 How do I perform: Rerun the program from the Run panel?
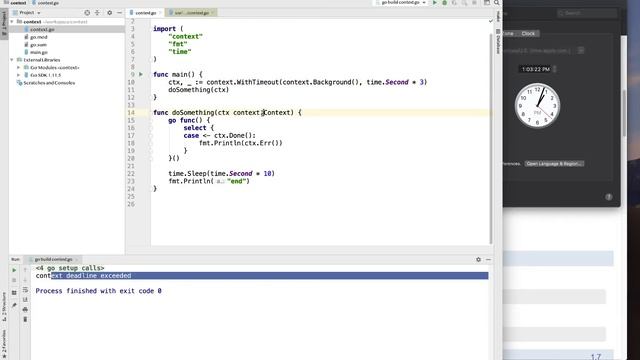point(14,270)
